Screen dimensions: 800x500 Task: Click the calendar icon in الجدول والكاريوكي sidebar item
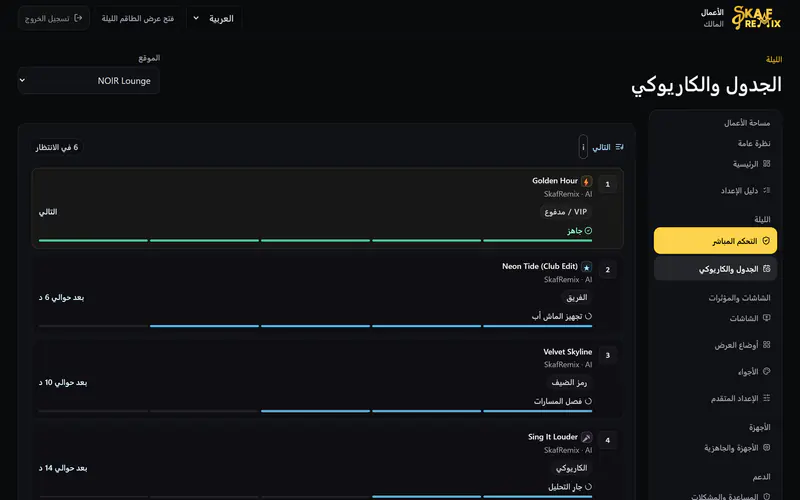[766, 269]
